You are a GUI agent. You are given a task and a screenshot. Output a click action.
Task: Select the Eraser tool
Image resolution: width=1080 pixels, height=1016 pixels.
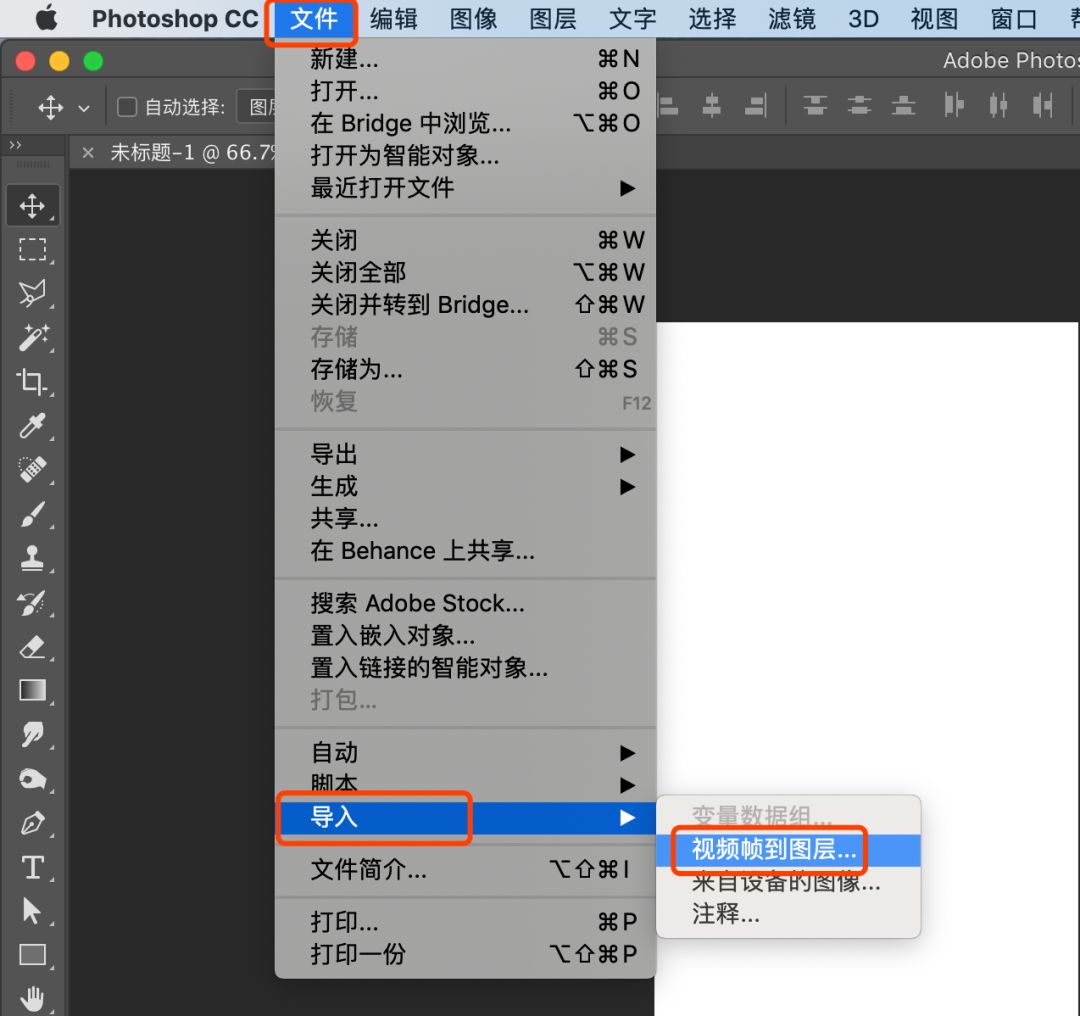pyautogui.click(x=33, y=646)
